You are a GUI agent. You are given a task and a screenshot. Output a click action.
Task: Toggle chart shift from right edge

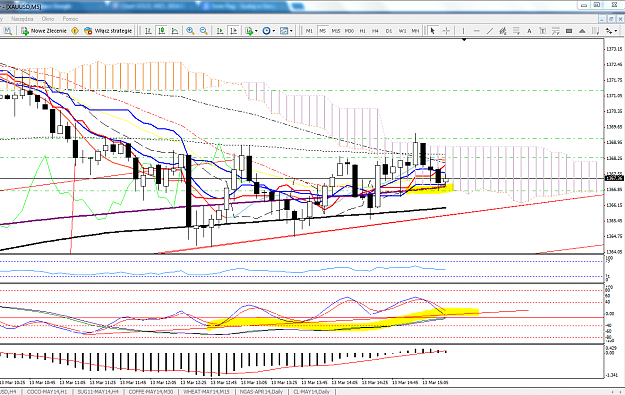[x=233, y=31]
